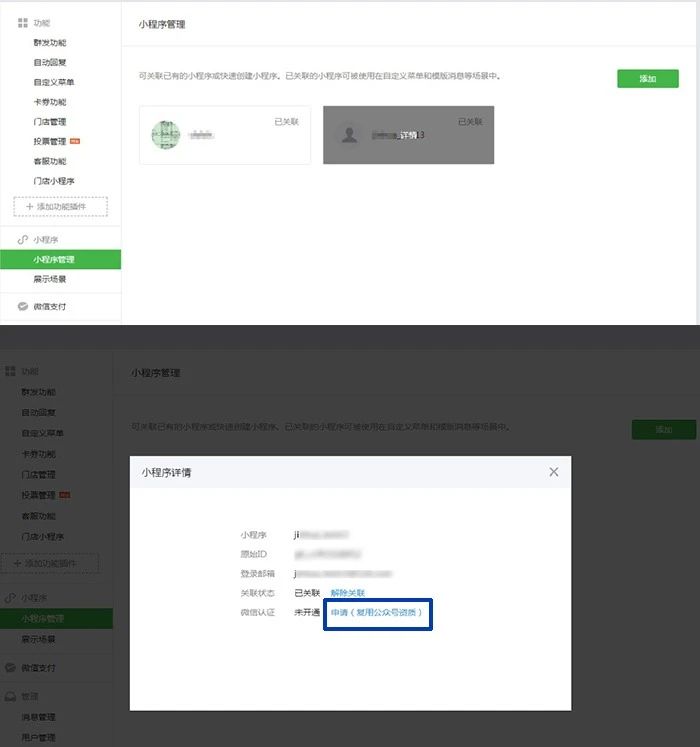Click the 功能 grid icon in sidebar

pos(22,23)
